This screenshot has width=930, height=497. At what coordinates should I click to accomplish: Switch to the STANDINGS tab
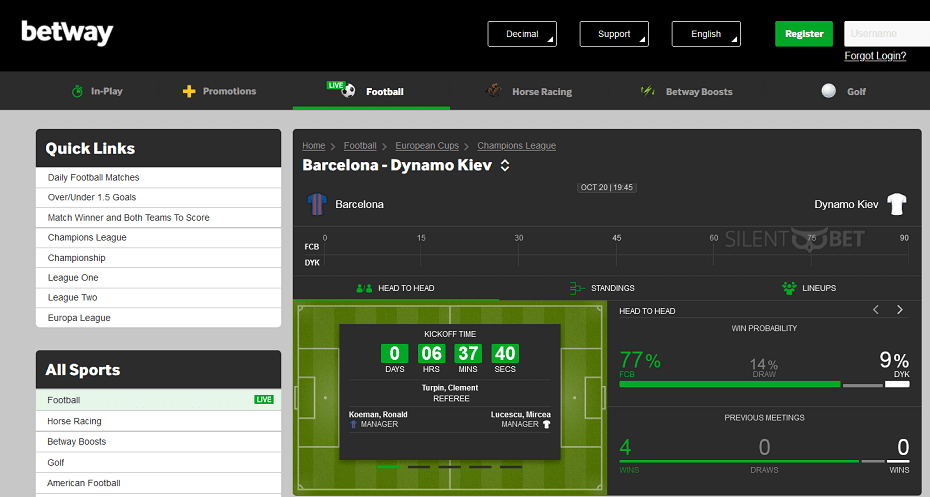click(602, 288)
